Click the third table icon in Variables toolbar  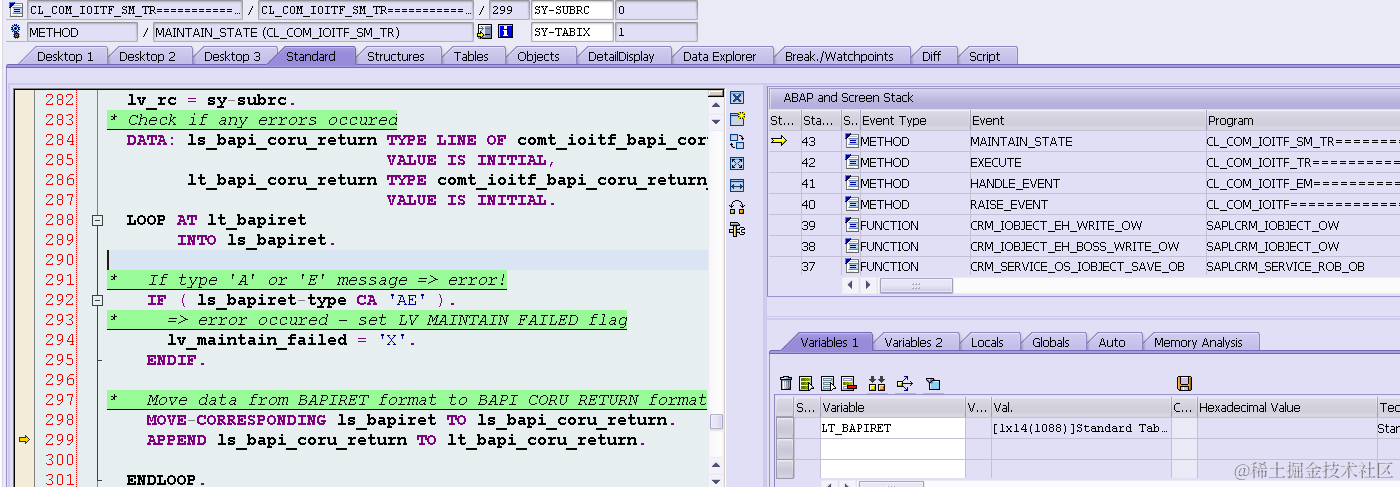[827, 383]
